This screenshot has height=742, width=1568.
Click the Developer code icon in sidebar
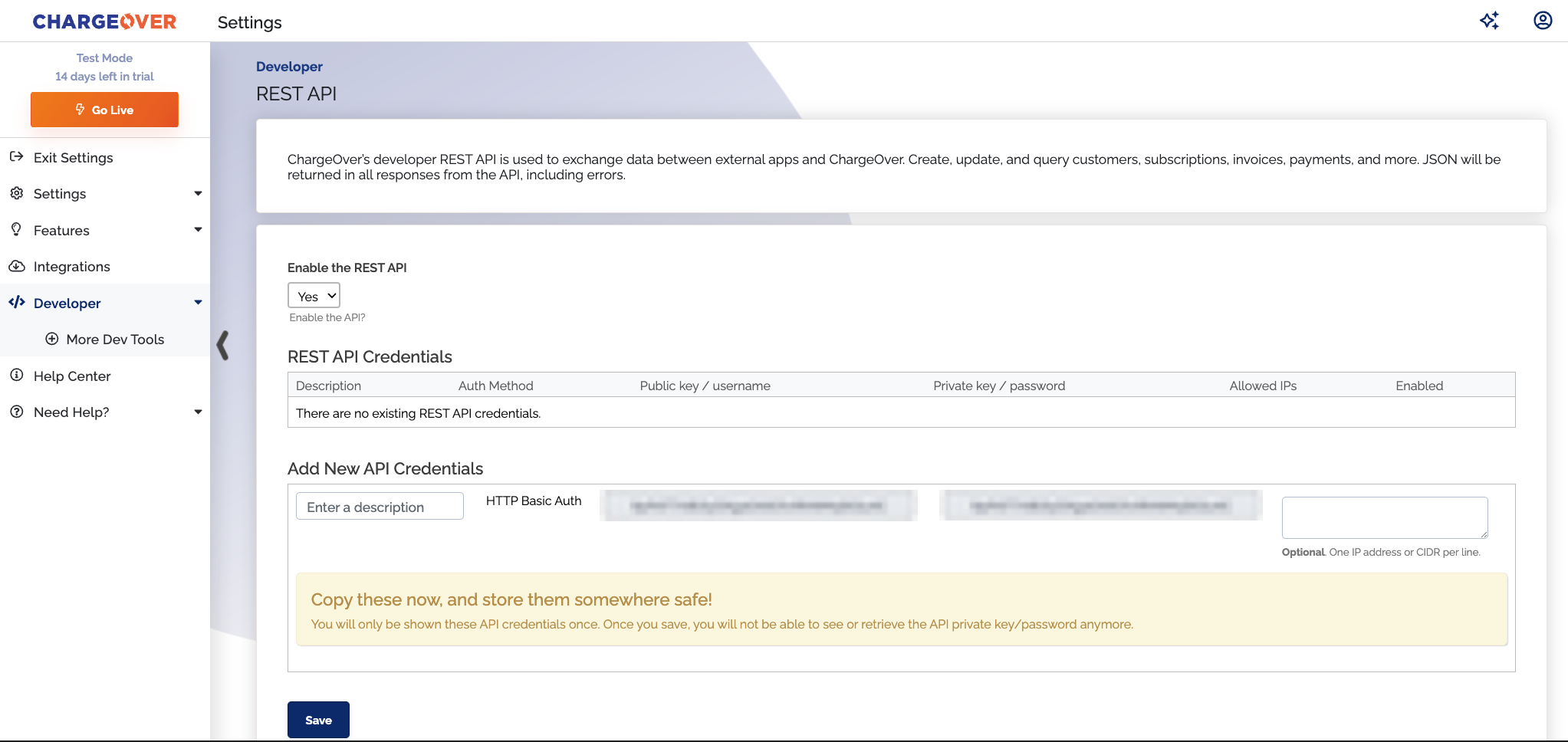click(x=17, y=302)
